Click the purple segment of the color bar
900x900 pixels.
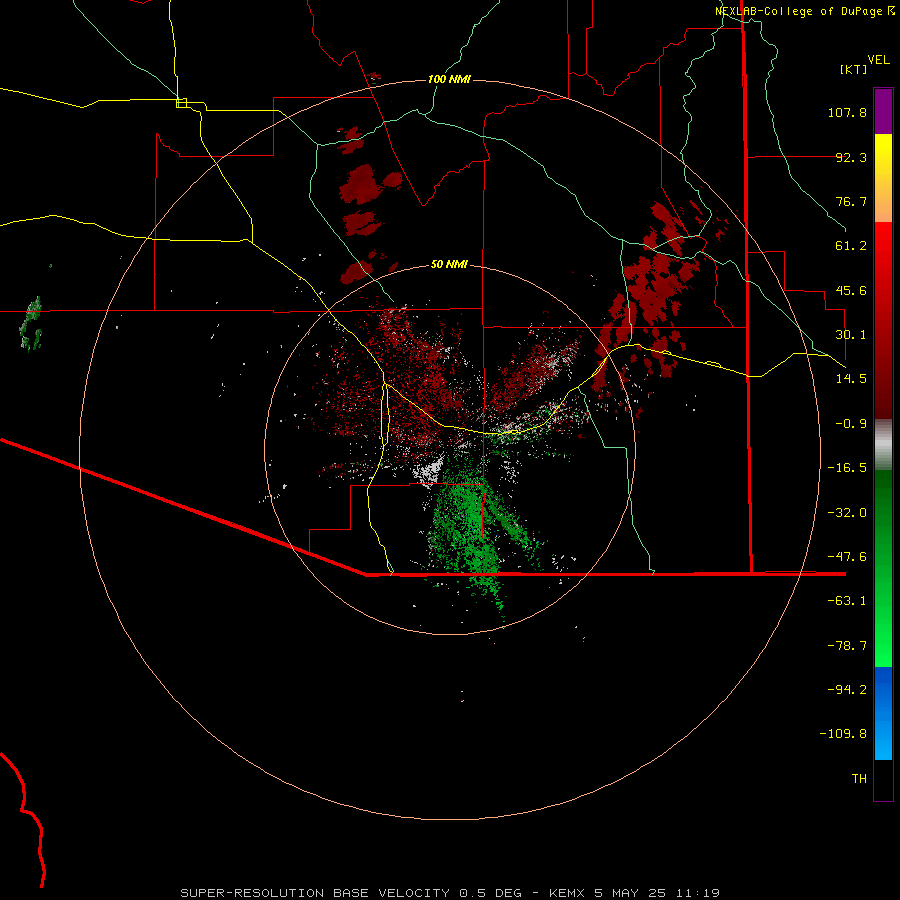tap(883, 111)
